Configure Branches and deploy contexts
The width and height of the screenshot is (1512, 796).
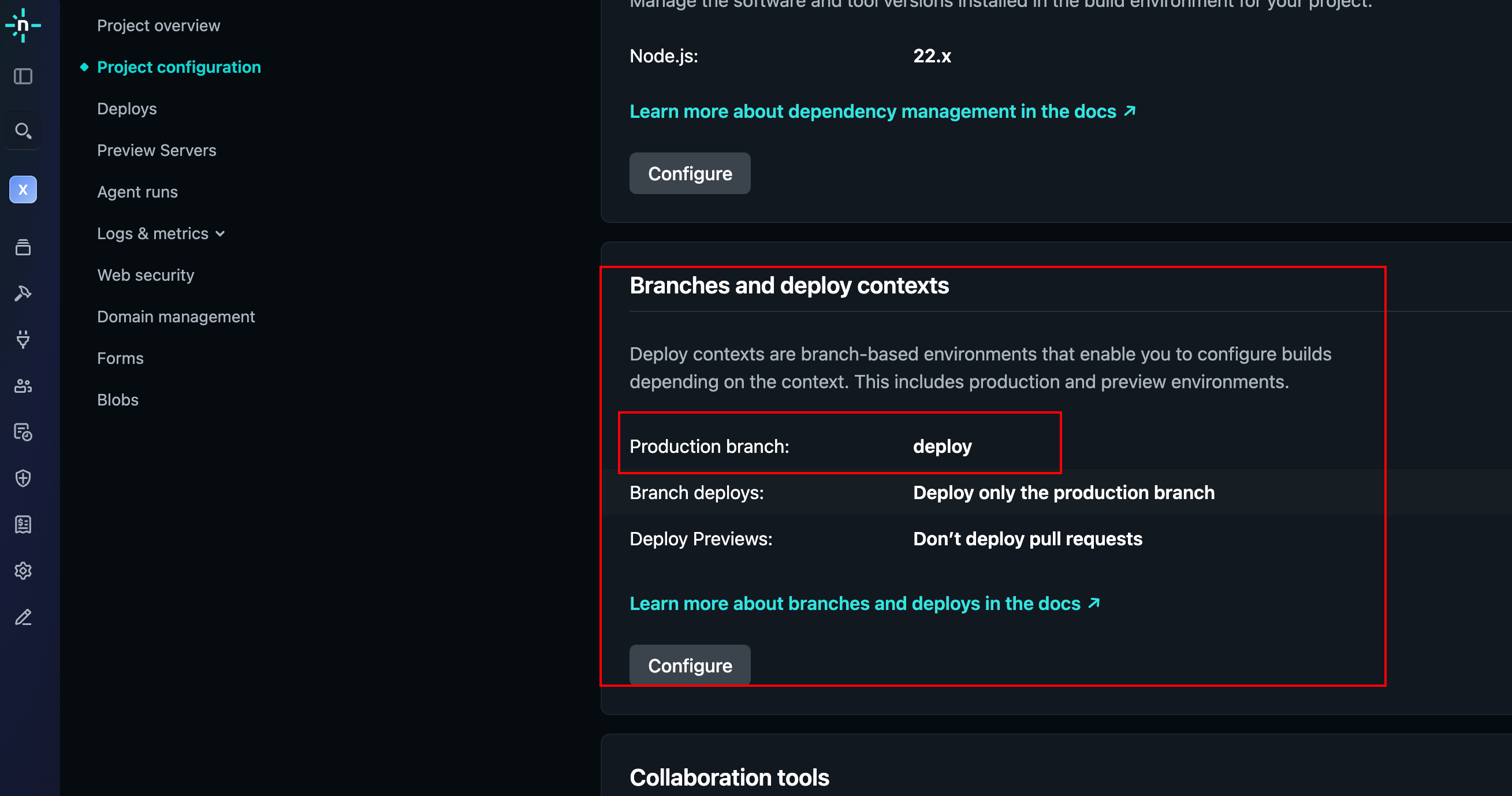(690, 665)
